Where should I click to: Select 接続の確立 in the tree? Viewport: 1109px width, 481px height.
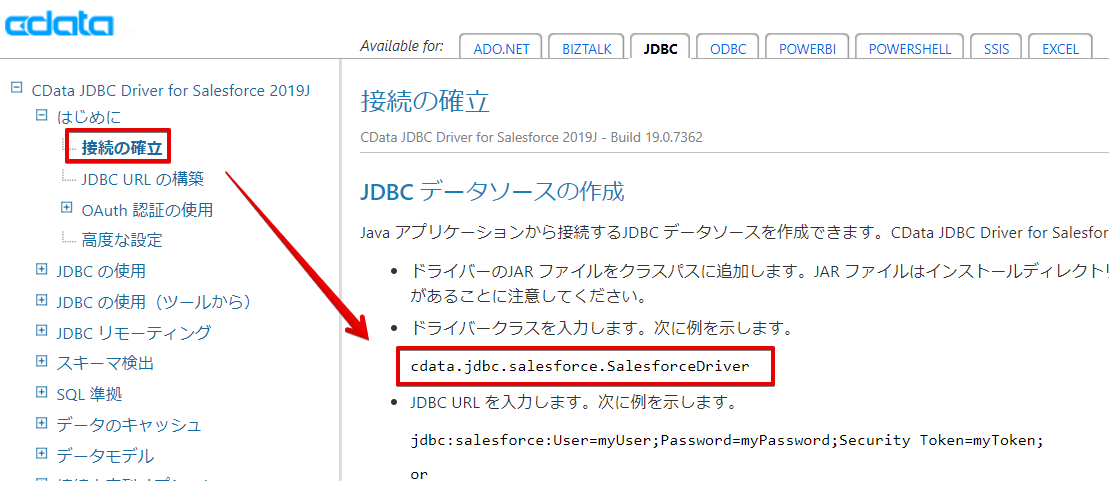(x=122, y=149)
